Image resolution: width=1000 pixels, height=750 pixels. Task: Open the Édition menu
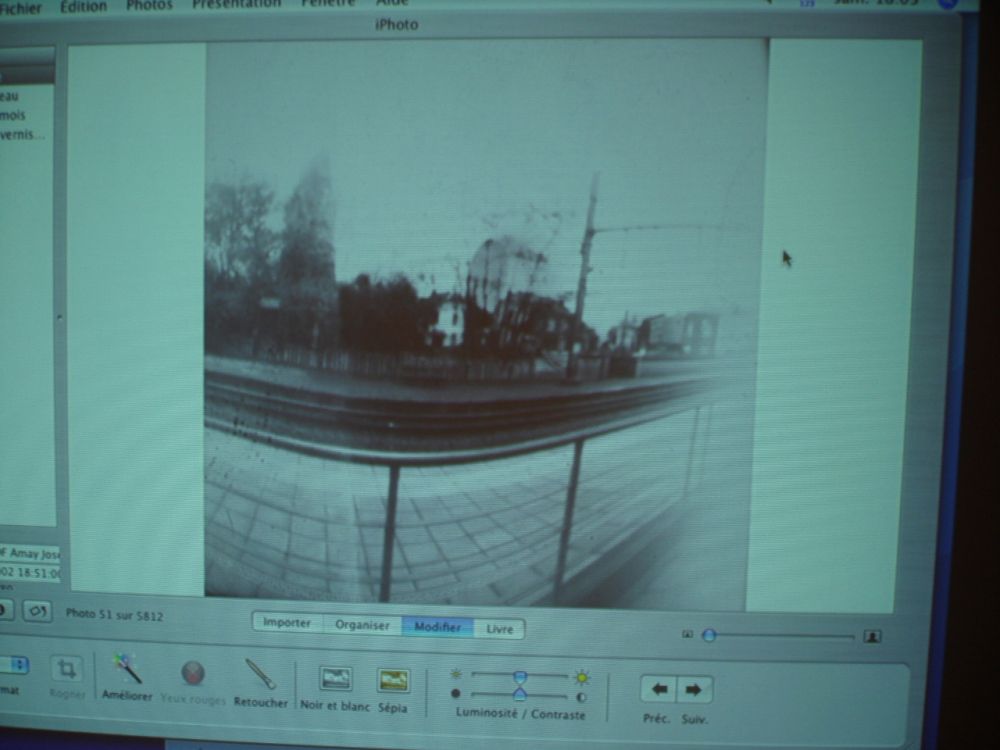83,6
